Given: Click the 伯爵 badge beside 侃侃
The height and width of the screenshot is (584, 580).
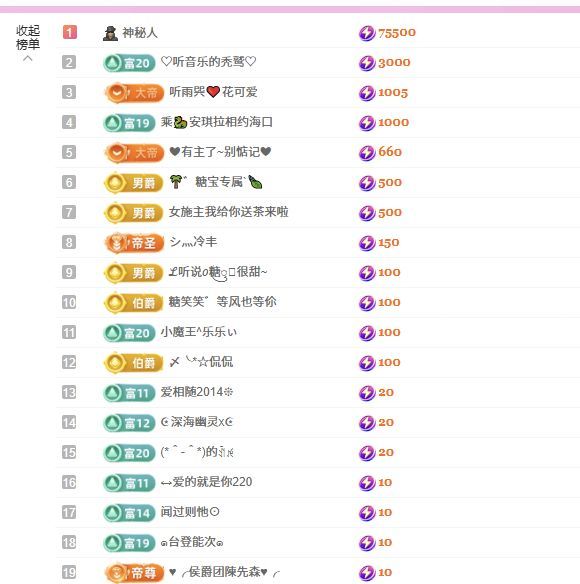Looking at the screenshot, I should [133, 363].
